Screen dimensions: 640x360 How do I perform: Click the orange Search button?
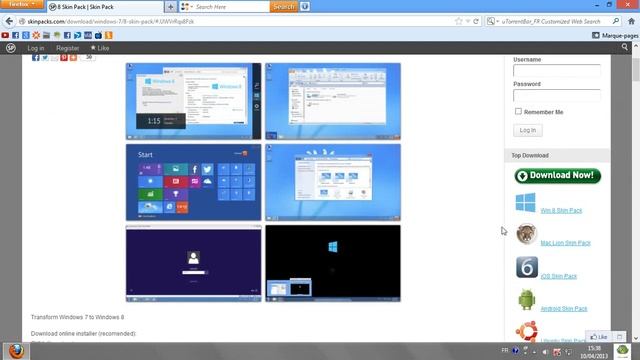pyautogui.click(x=284, y=7)
